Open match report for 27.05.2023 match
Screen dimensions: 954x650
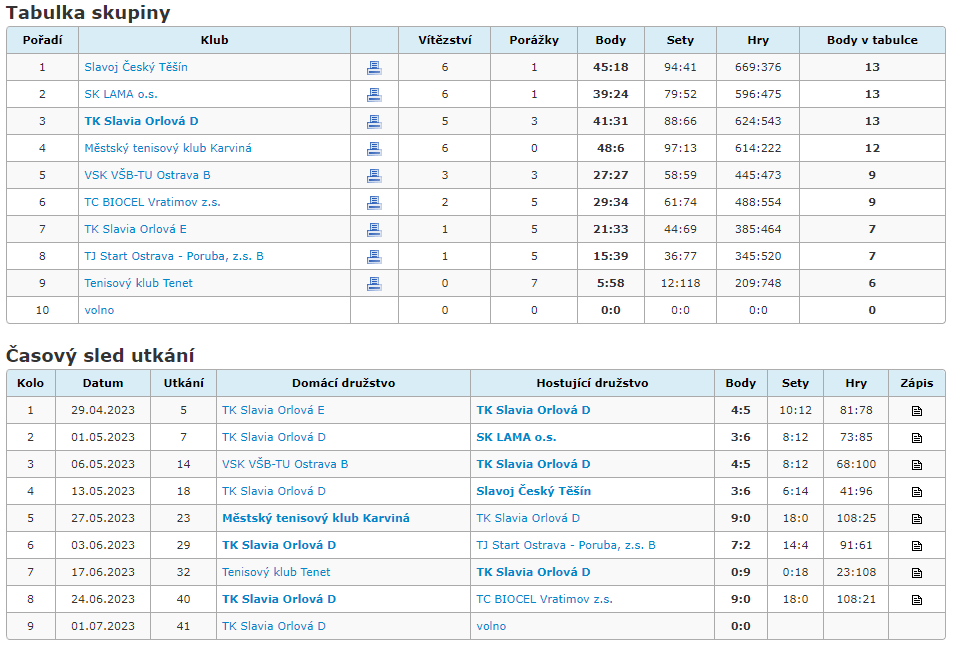click(x=917, y=519)
